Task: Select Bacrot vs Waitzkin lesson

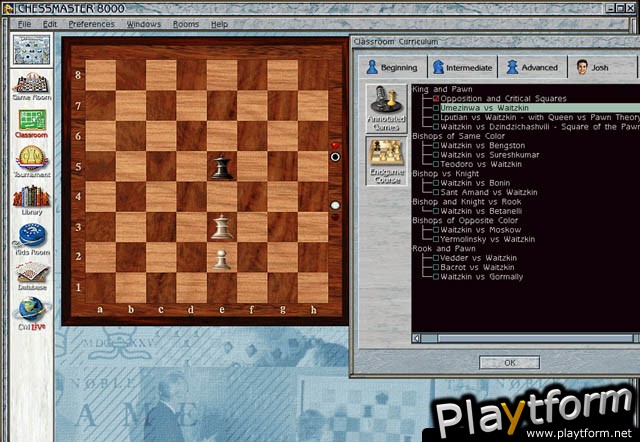Action: pyautogui.click(x=477, y=267)
